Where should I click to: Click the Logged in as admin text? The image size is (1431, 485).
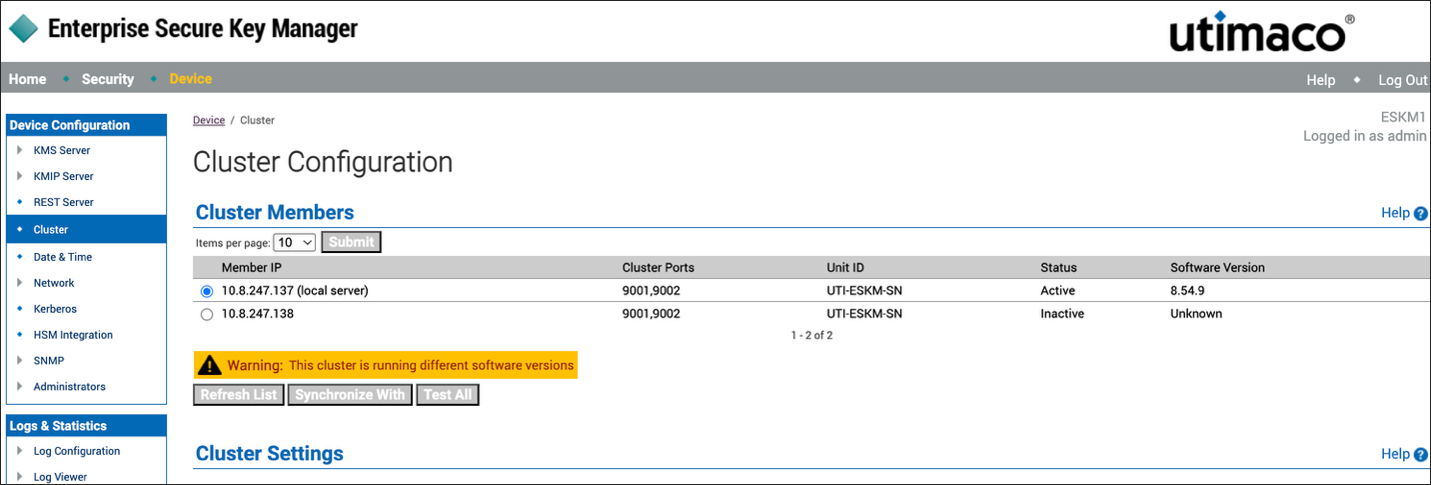point(1365,136)
